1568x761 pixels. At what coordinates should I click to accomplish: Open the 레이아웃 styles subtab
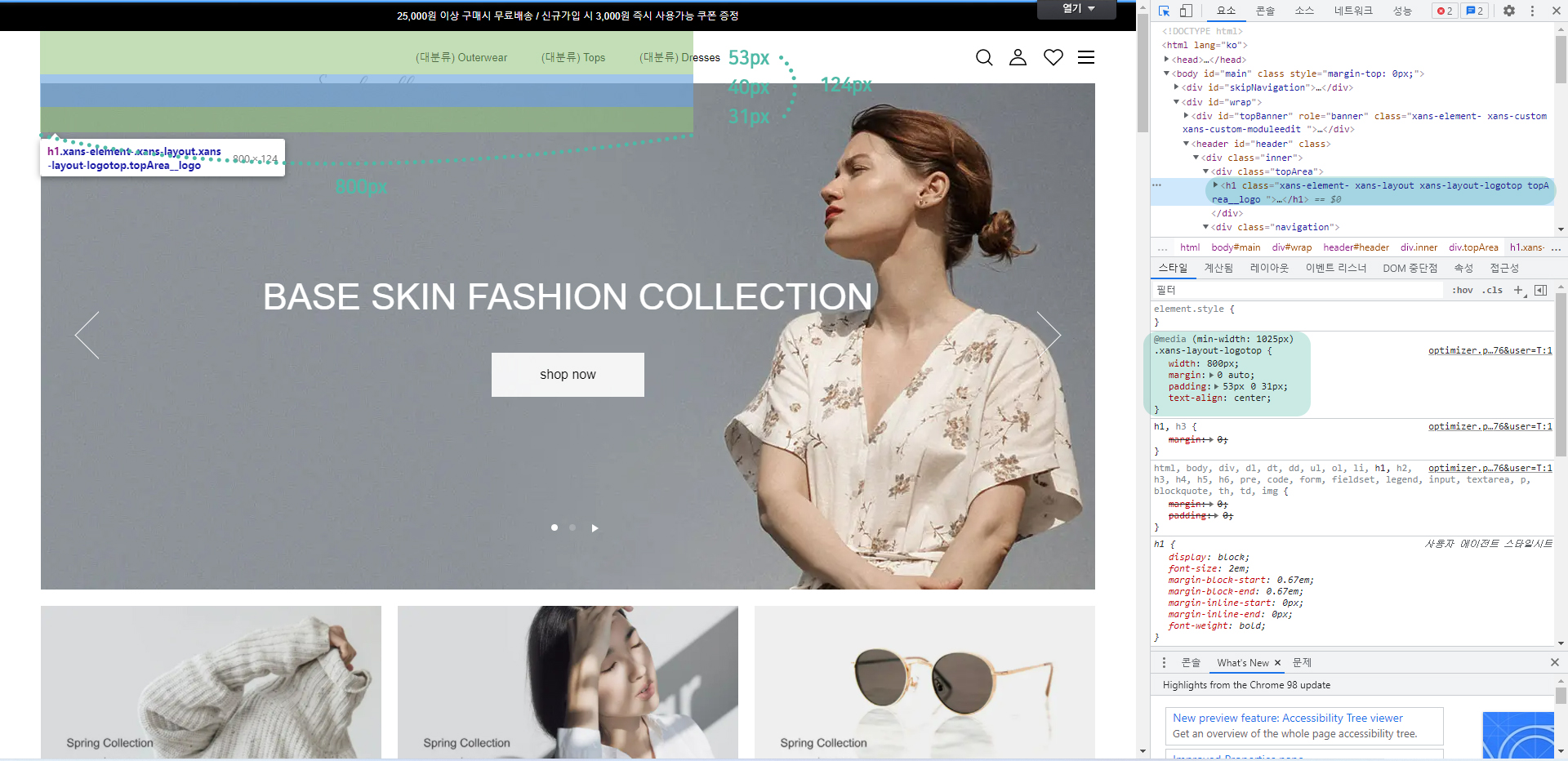(x=1269, y=268)
